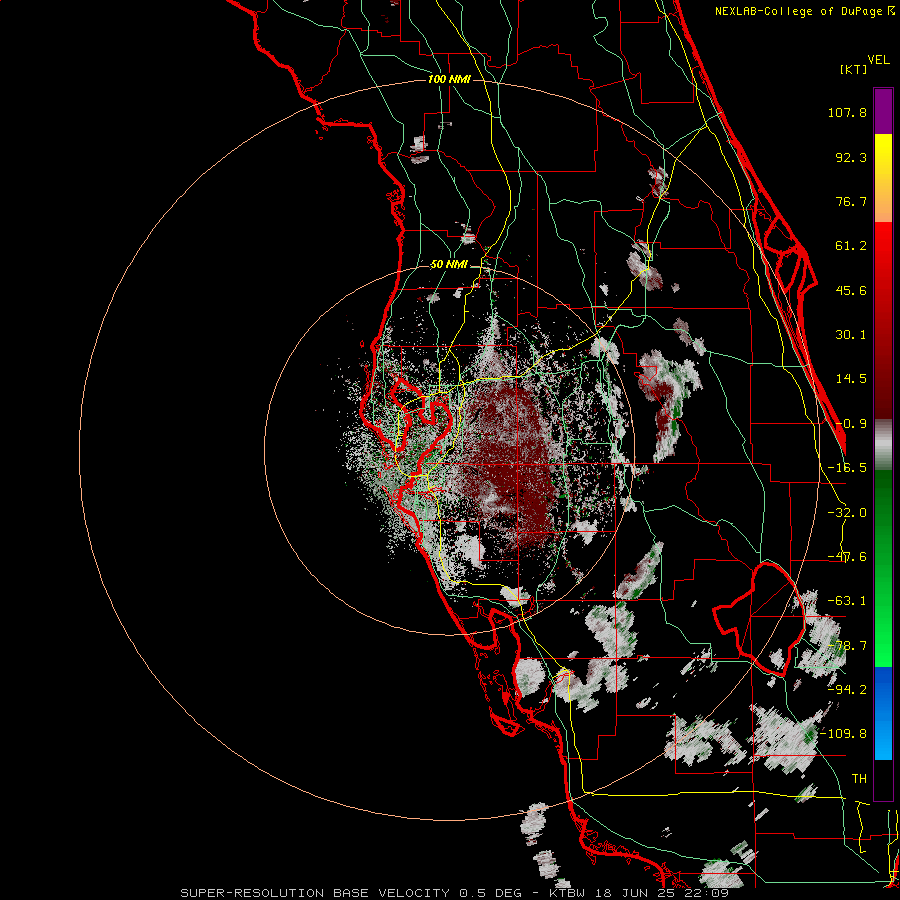Click the 30.1 legend value
900x900 pixels.
point(851,335)
